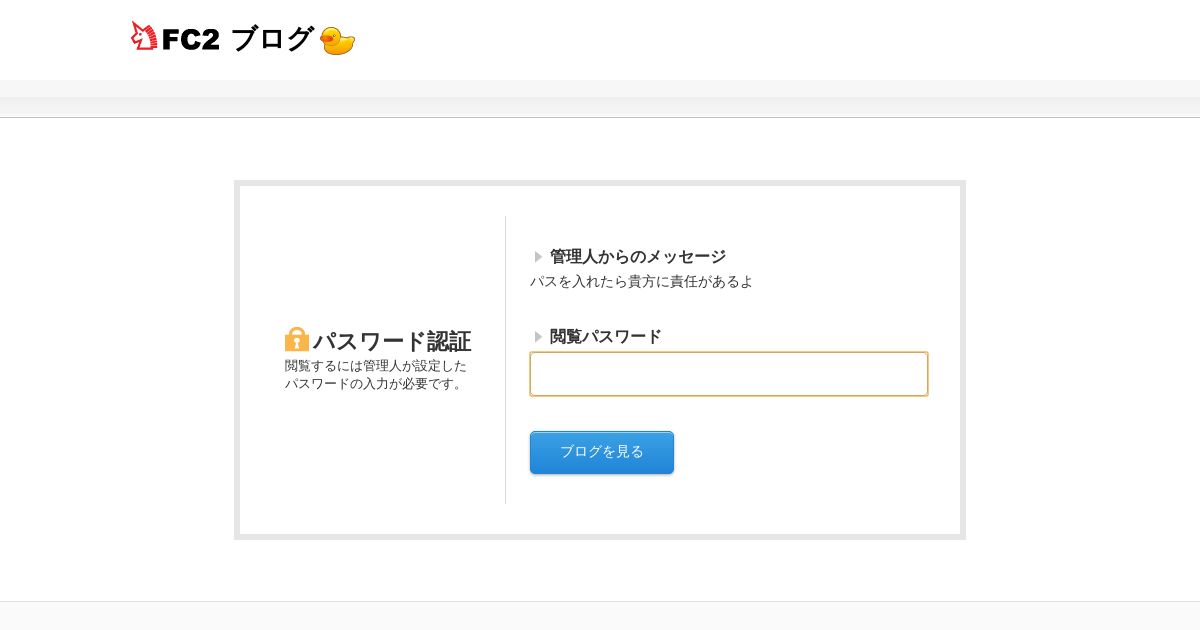Click the orange padlock icon
The height and width of the screenshot is (630, 1200).
297,339
